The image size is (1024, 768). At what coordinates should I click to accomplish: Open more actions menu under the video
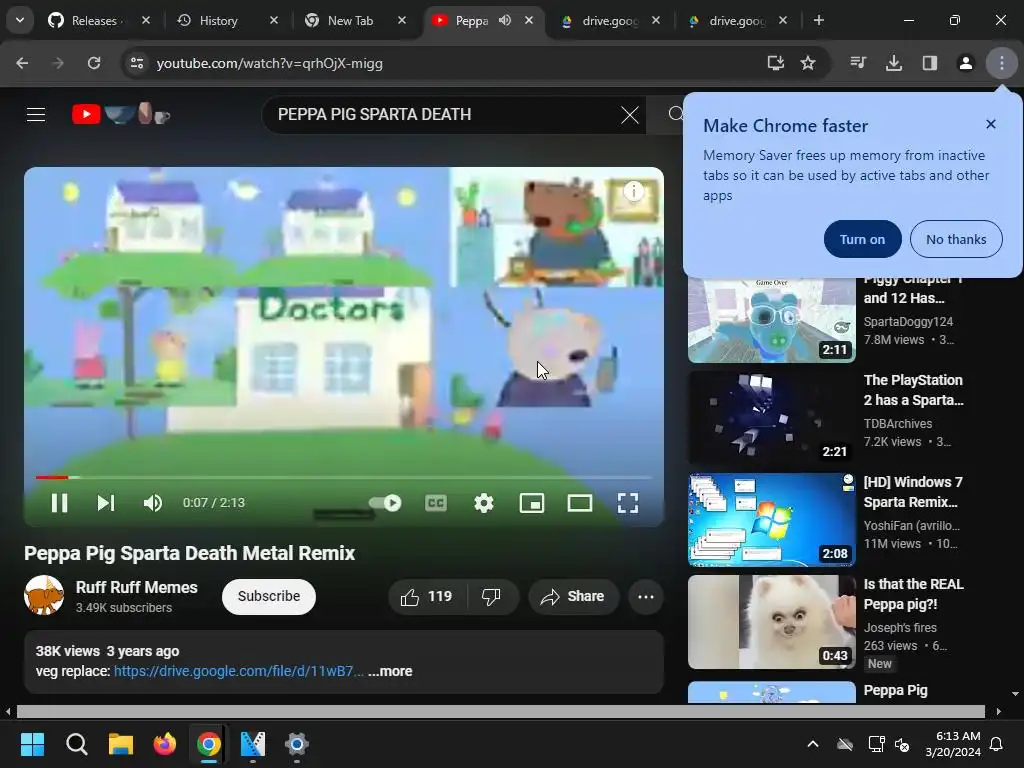[646, 596]
